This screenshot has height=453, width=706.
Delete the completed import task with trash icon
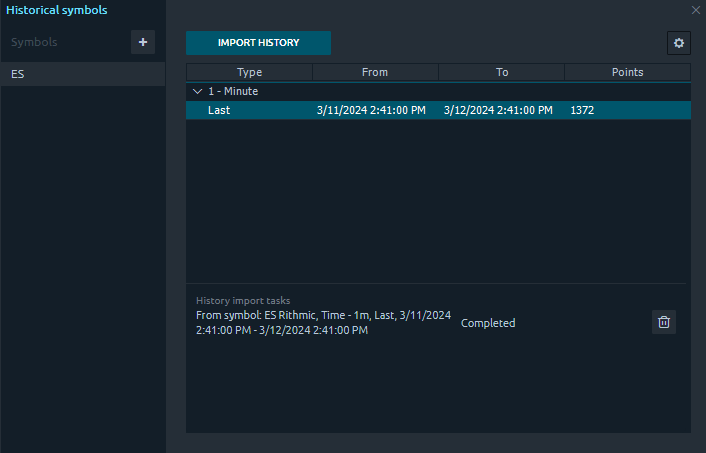click(x=663, y=322)
